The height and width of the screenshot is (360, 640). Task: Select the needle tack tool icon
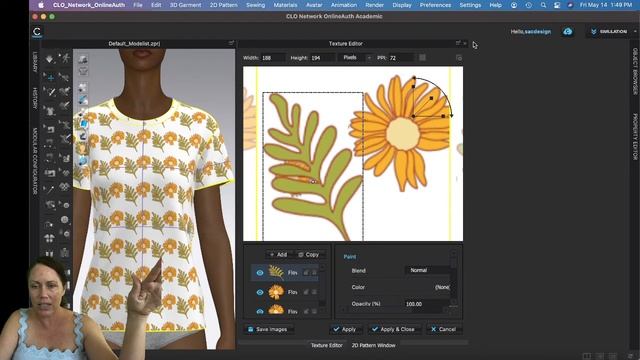coord(50,189)
